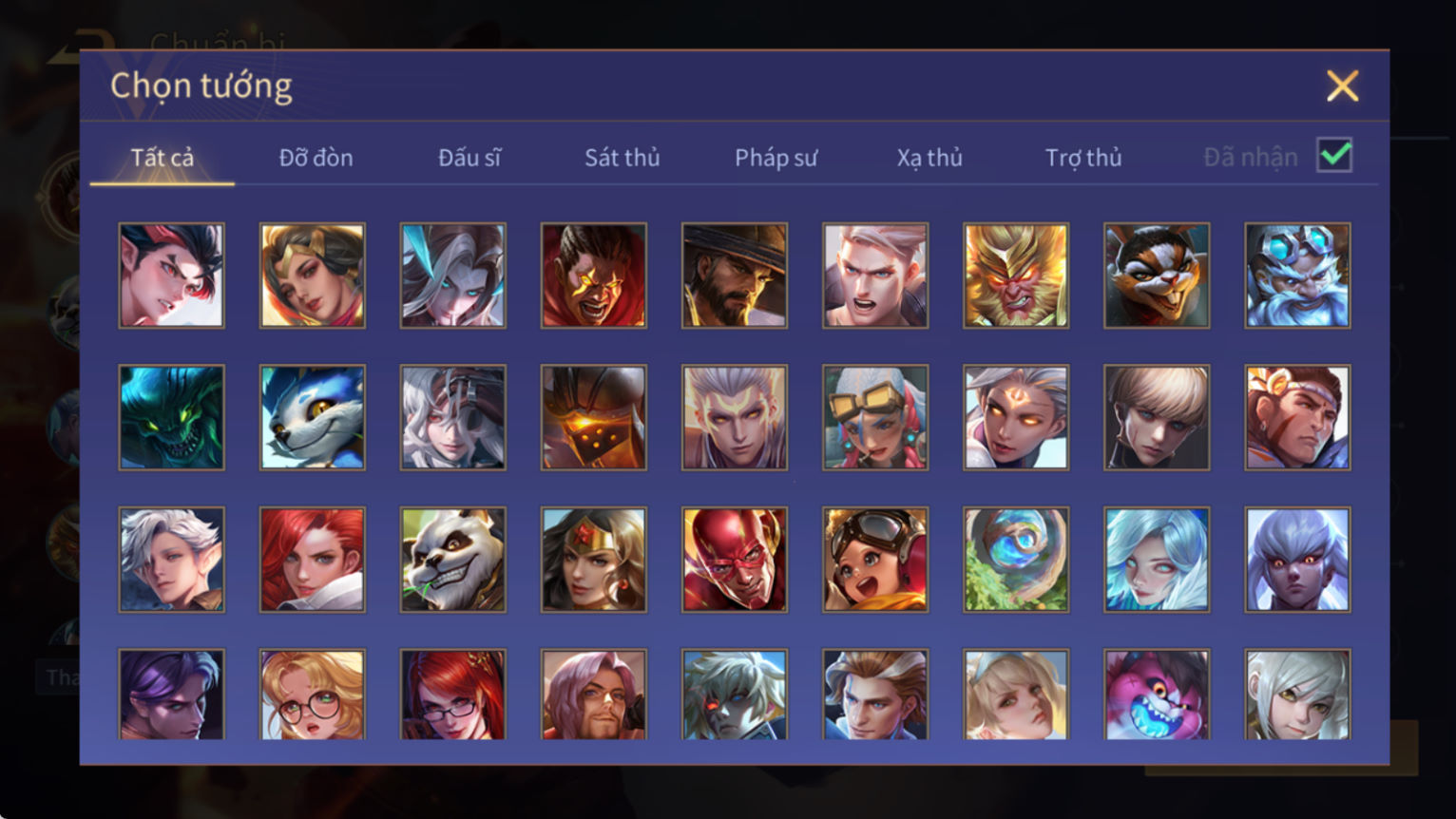Choose the blonde girl with round glasses

coord(313,695)
